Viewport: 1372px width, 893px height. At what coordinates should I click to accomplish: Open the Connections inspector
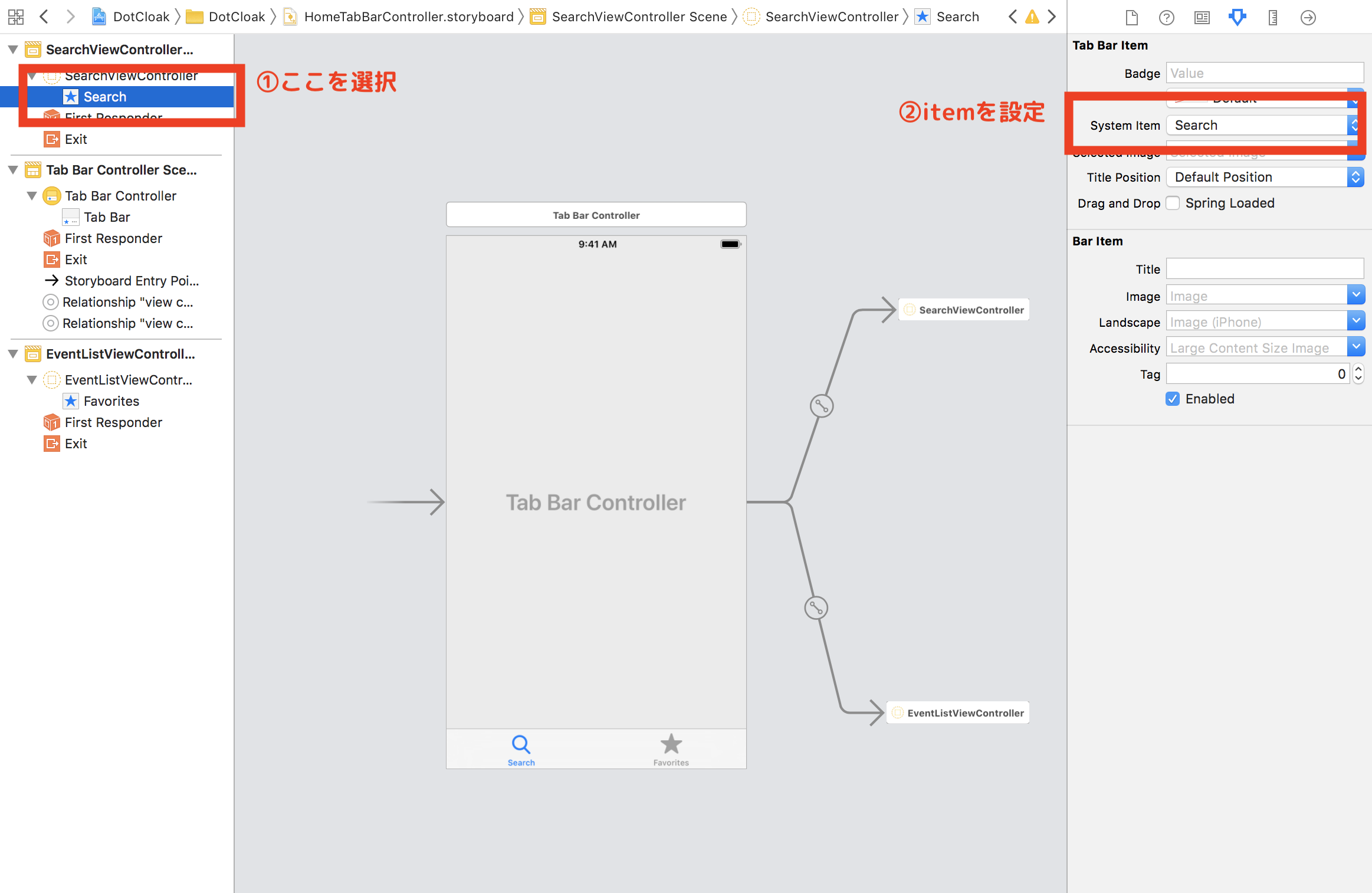pos(1308,17)
